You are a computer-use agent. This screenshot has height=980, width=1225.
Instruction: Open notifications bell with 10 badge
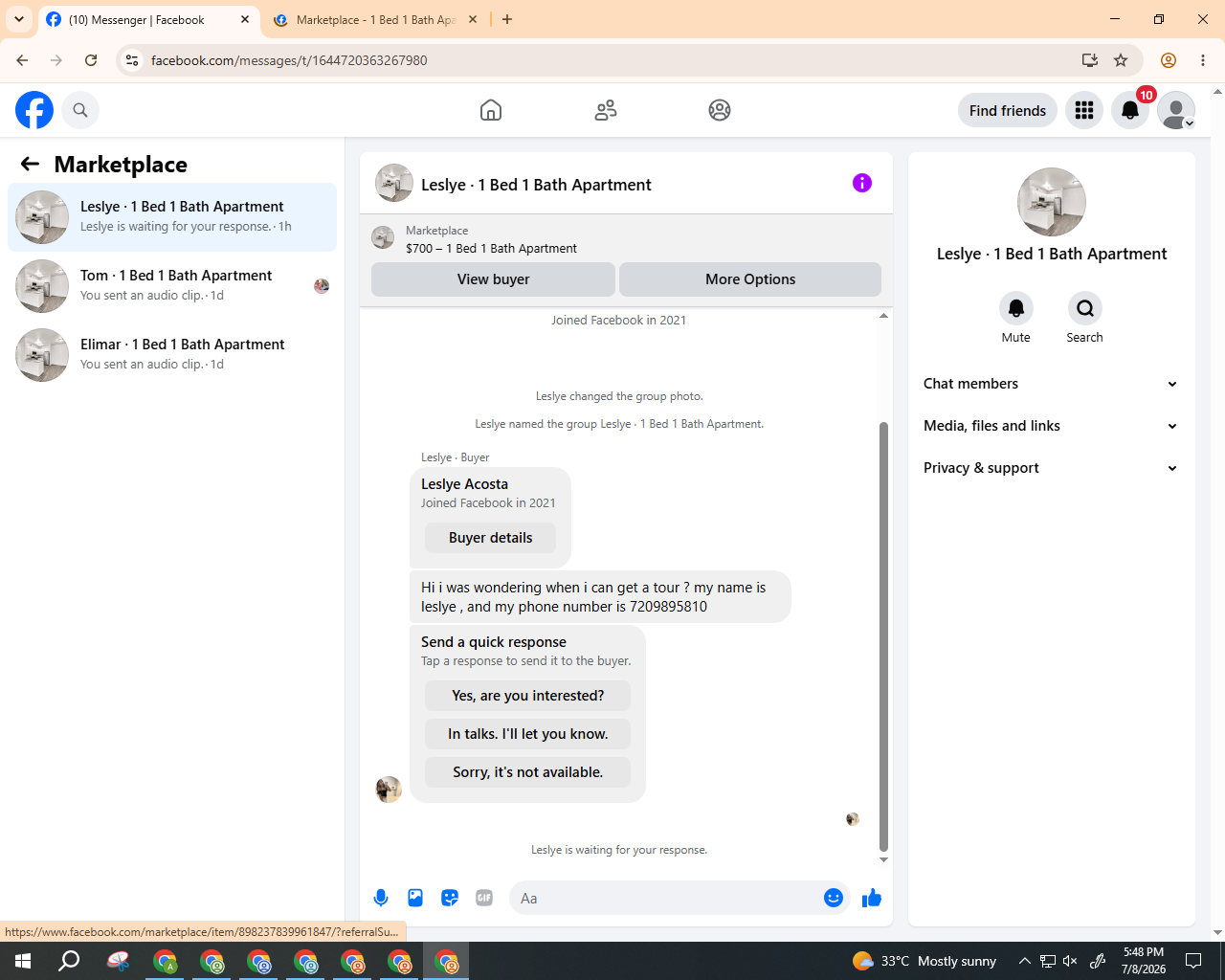(x=1130, y=110)
